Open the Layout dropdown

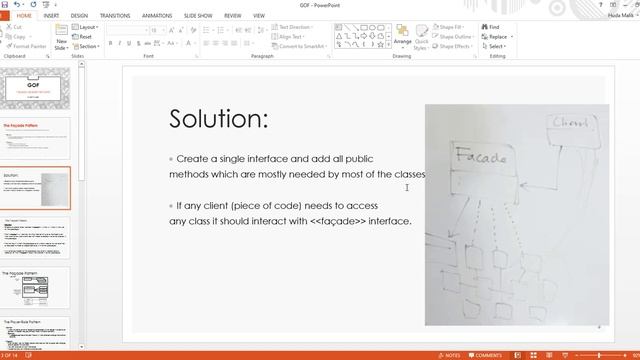pos(85,27)
